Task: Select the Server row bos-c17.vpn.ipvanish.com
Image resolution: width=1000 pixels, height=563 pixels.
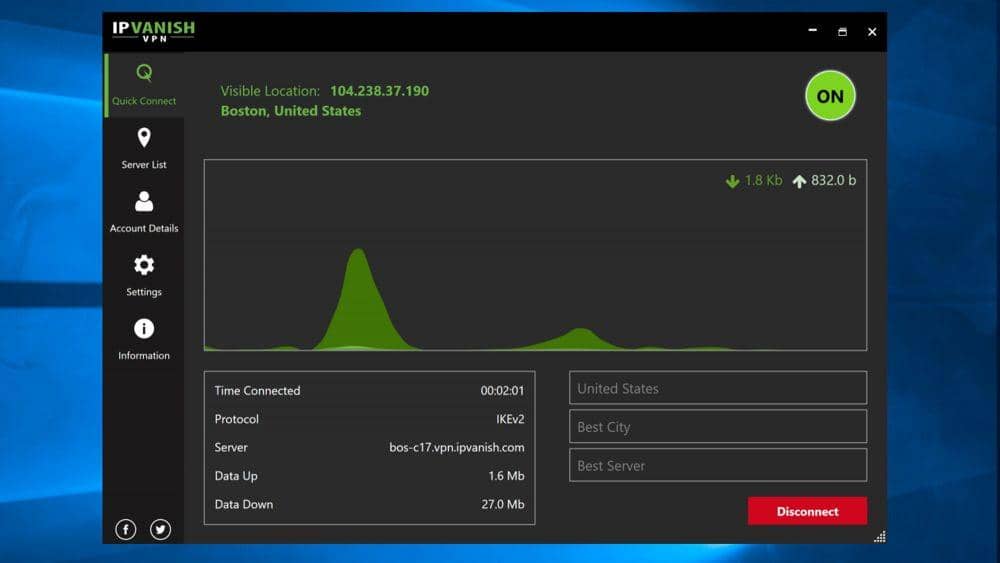Action: tap(369, 447)
